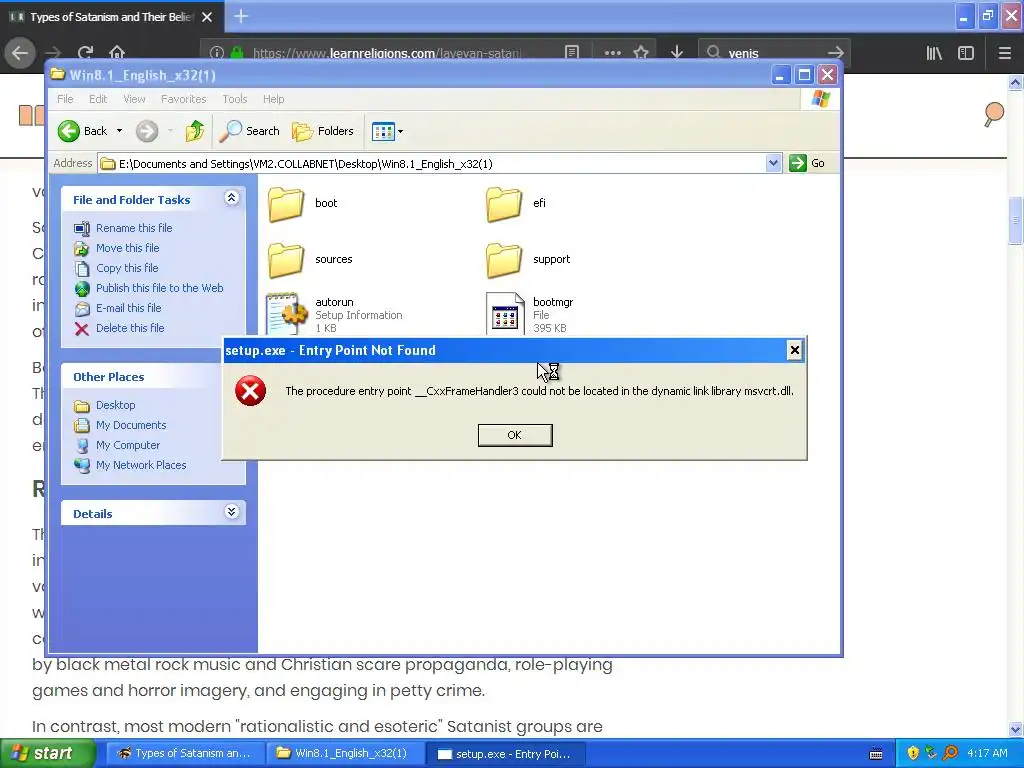The width and height of the screenshot is (1024, 768).
Task: Open the Tools menu in Explorer
Action: point(234,99)
